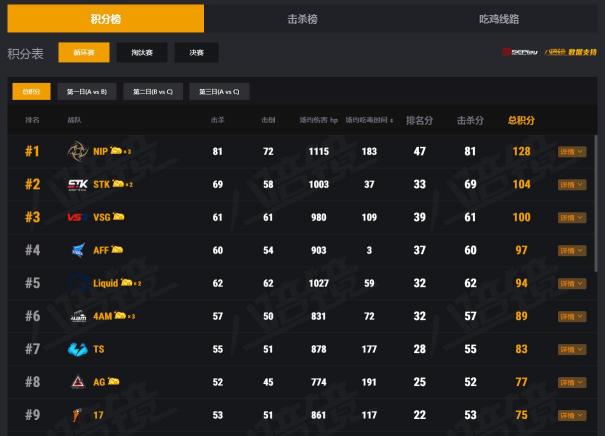The image size is (605, 436).
Task: Expand details for the AG row
Action: (572, 383)
